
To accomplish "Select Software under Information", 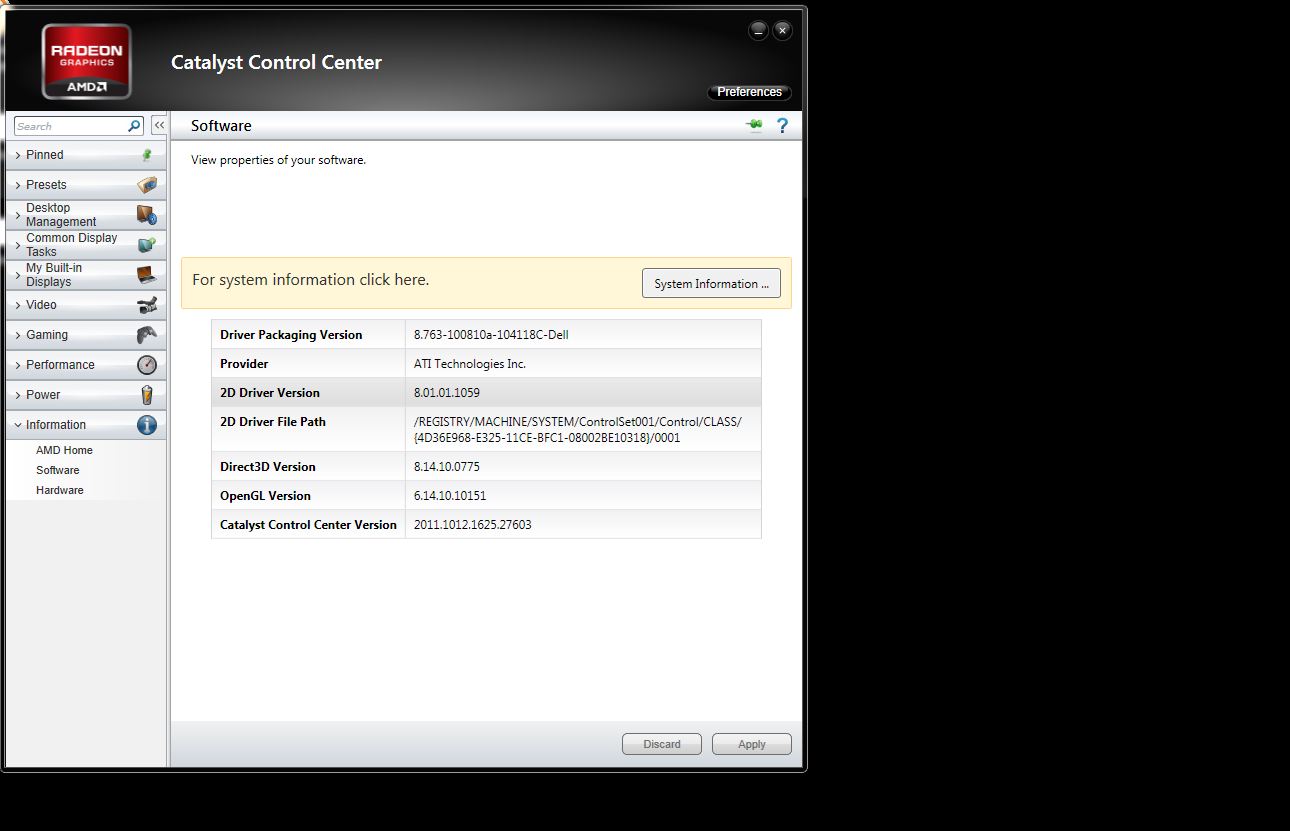I will point(58,470).
